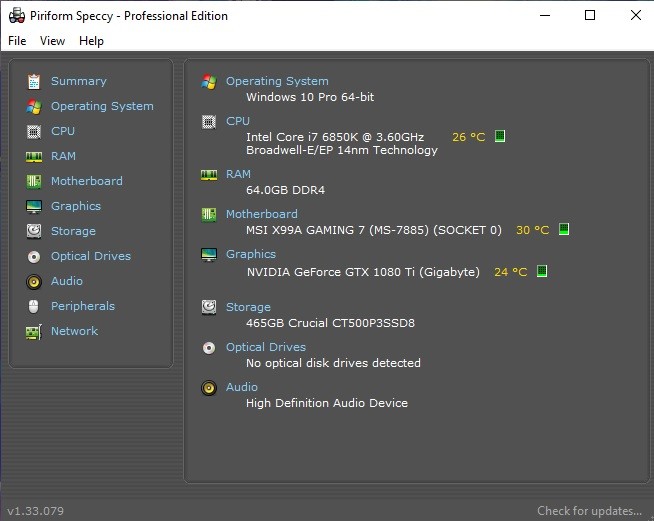Click the Optical Drives disc icon in summary pane

[209, 347]
